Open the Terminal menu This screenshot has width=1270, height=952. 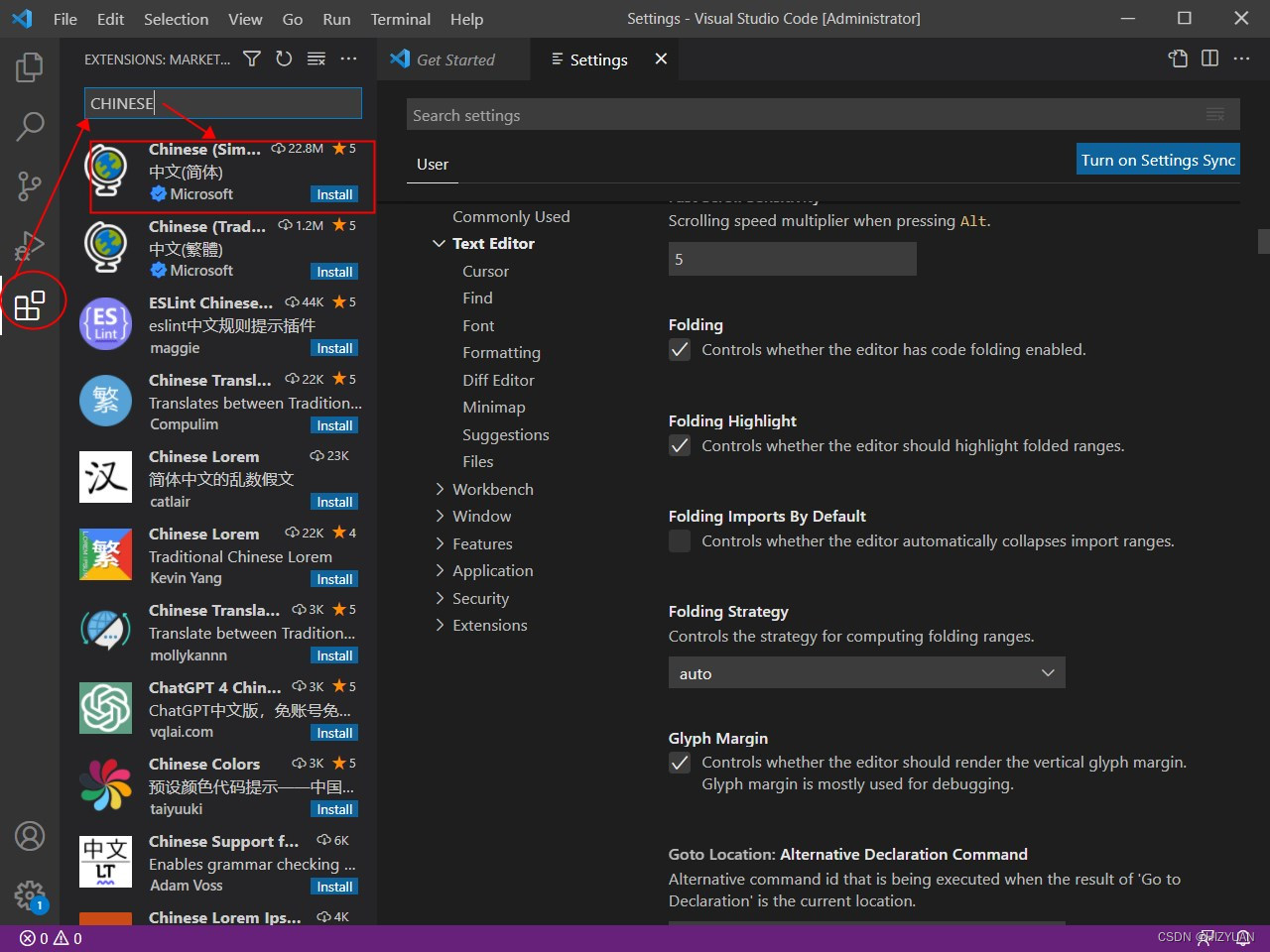(400, 19)
